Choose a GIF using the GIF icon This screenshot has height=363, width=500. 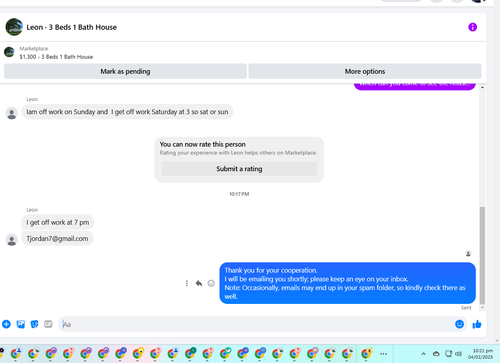coord(48,324)
